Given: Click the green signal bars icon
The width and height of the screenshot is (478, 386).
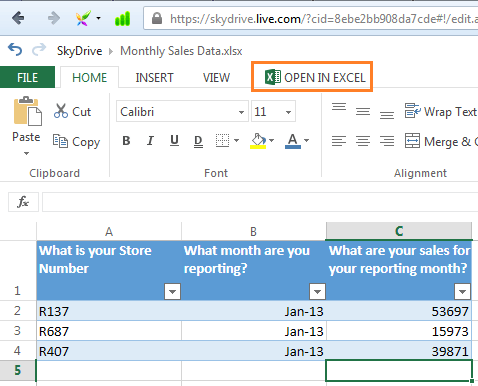Looking at the screenshot, I should (122, 18).
